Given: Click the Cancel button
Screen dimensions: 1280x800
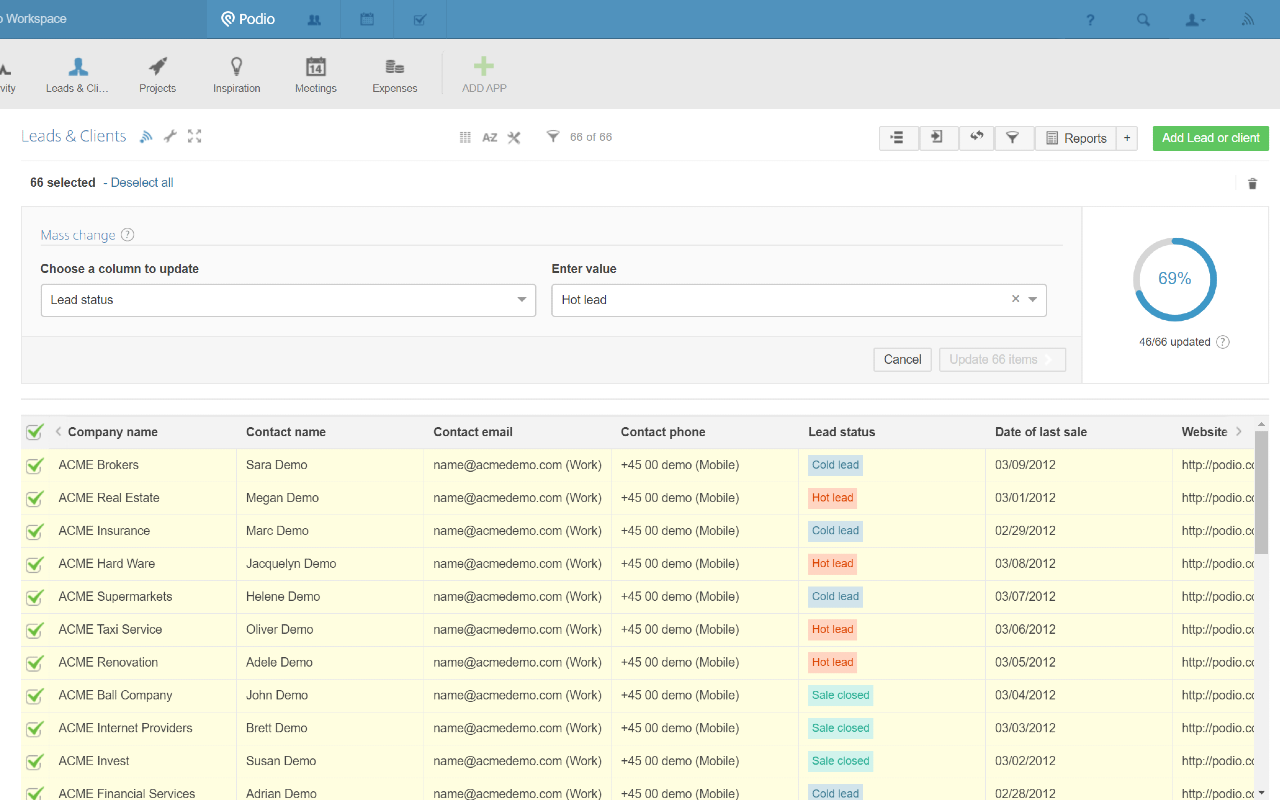Looking at the screenshot, I should coord(902,360).
